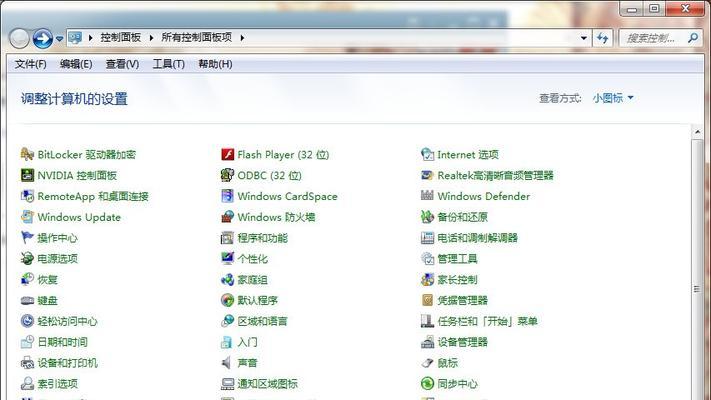Open the 默认程序 icon

coord(227,301)
